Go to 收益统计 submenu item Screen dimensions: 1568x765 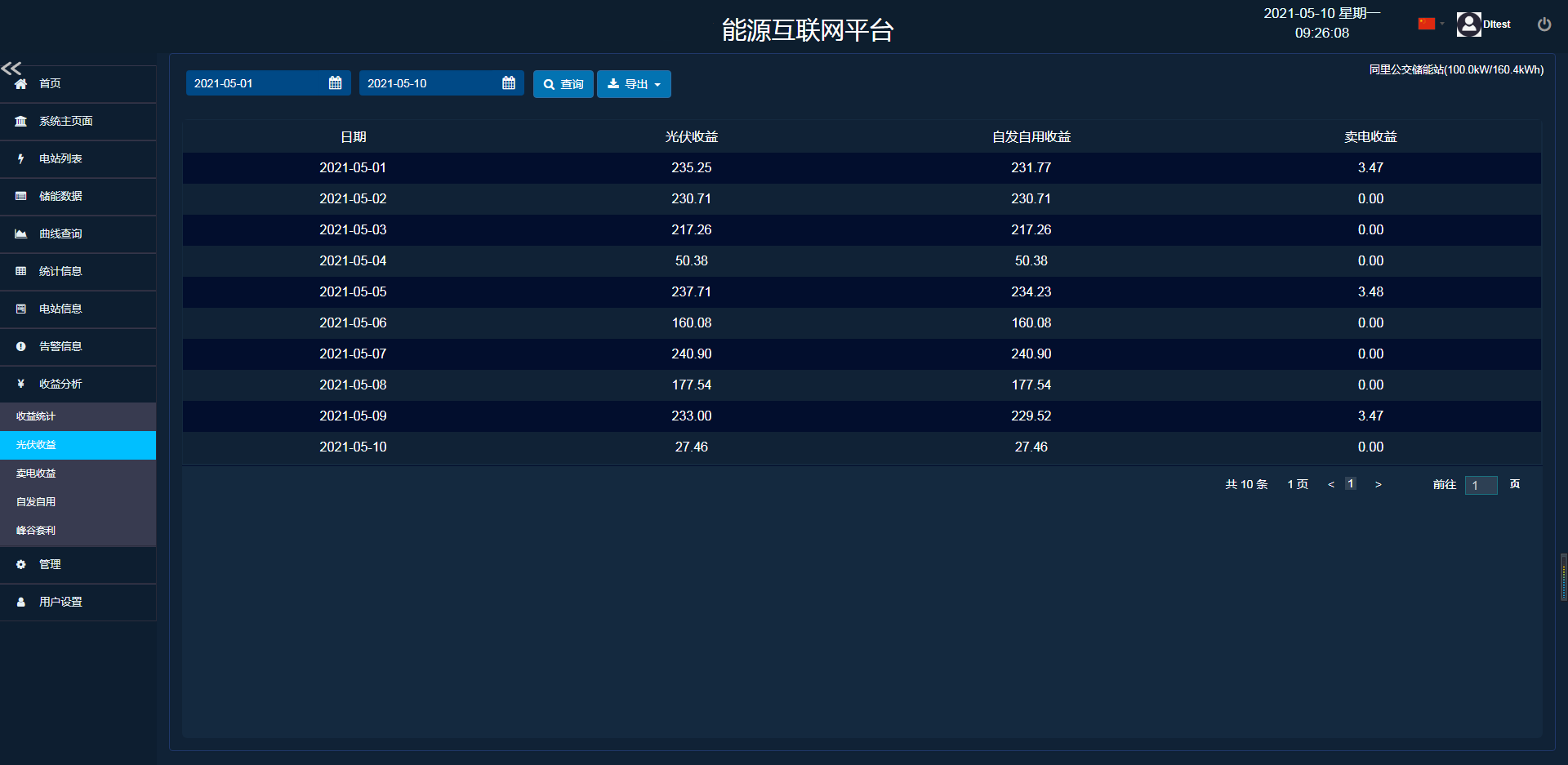point(37,416)
